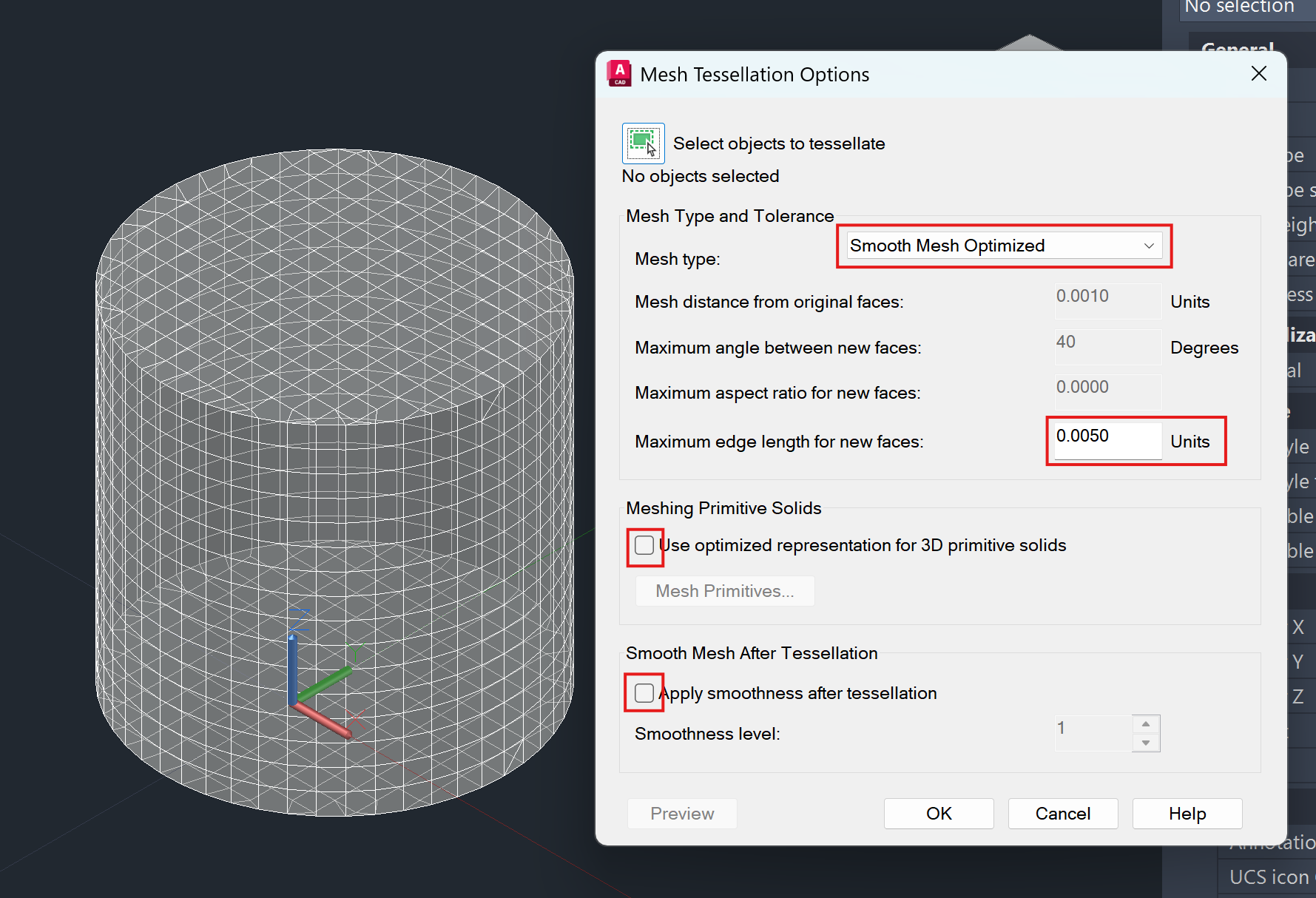The image size is (1316, 898).
Task: Click the Mesh distance from original faces field
Action: tap(1107, 301)
